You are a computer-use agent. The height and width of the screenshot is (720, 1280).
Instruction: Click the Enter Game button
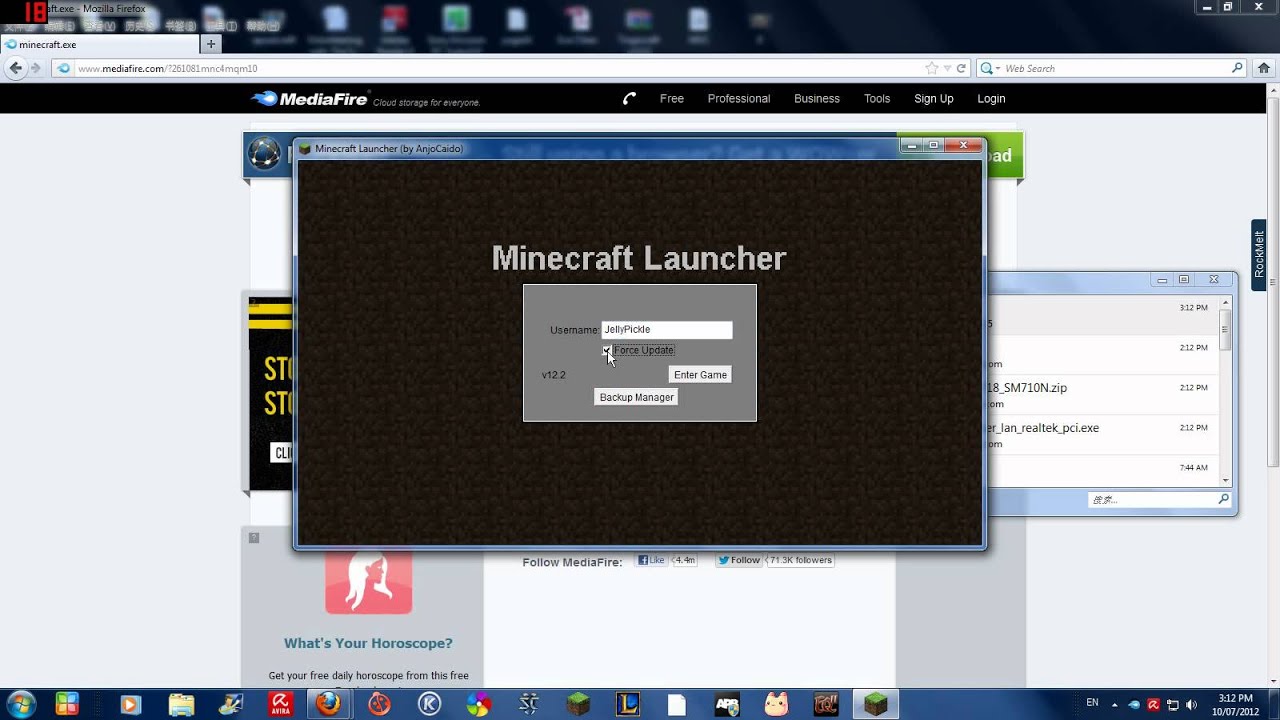tap(700, 375)
